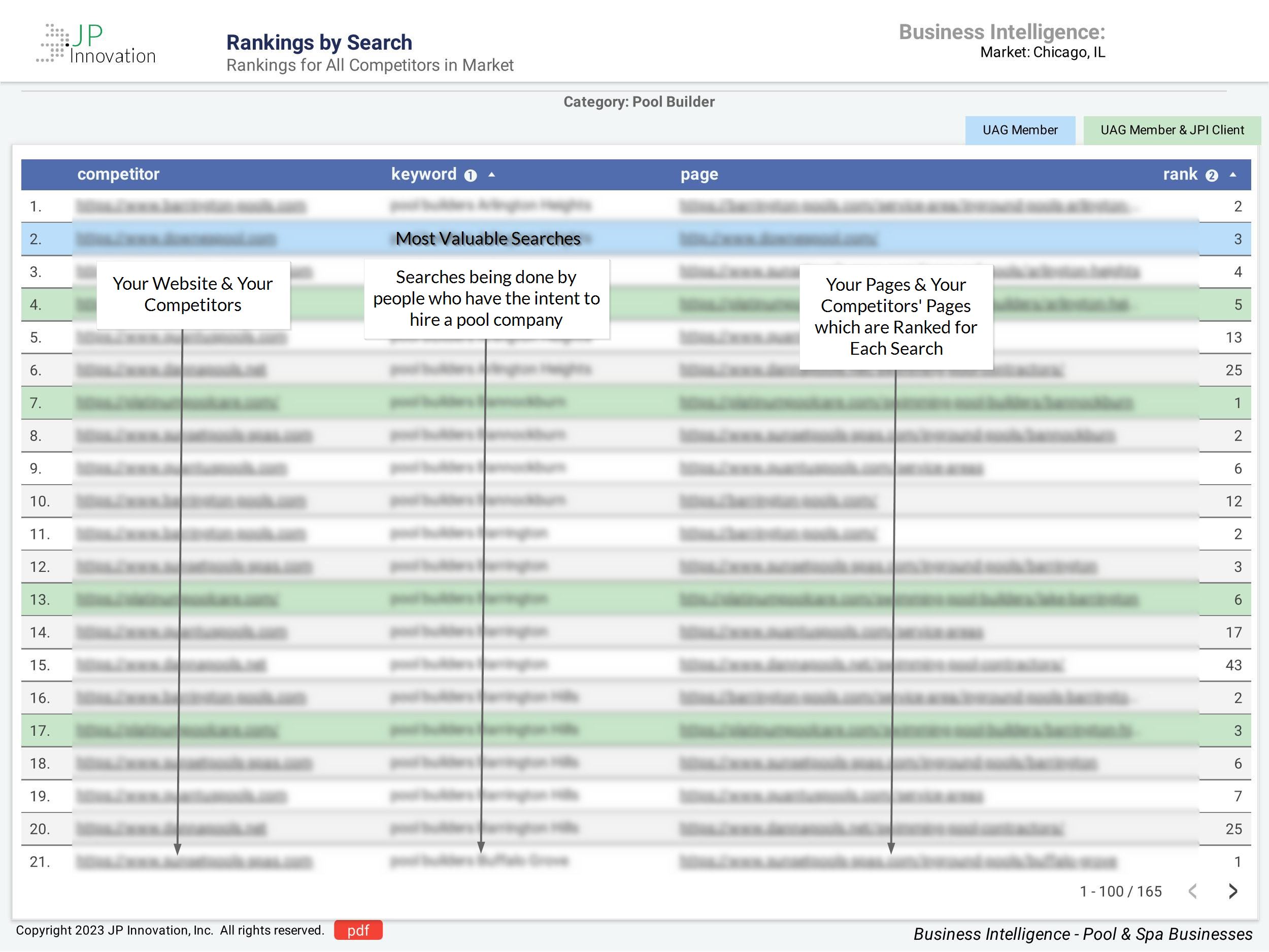This screenshot has height=952, width=1269.
Task: Open the competitor link in row 21
Action: click(194, 861)
